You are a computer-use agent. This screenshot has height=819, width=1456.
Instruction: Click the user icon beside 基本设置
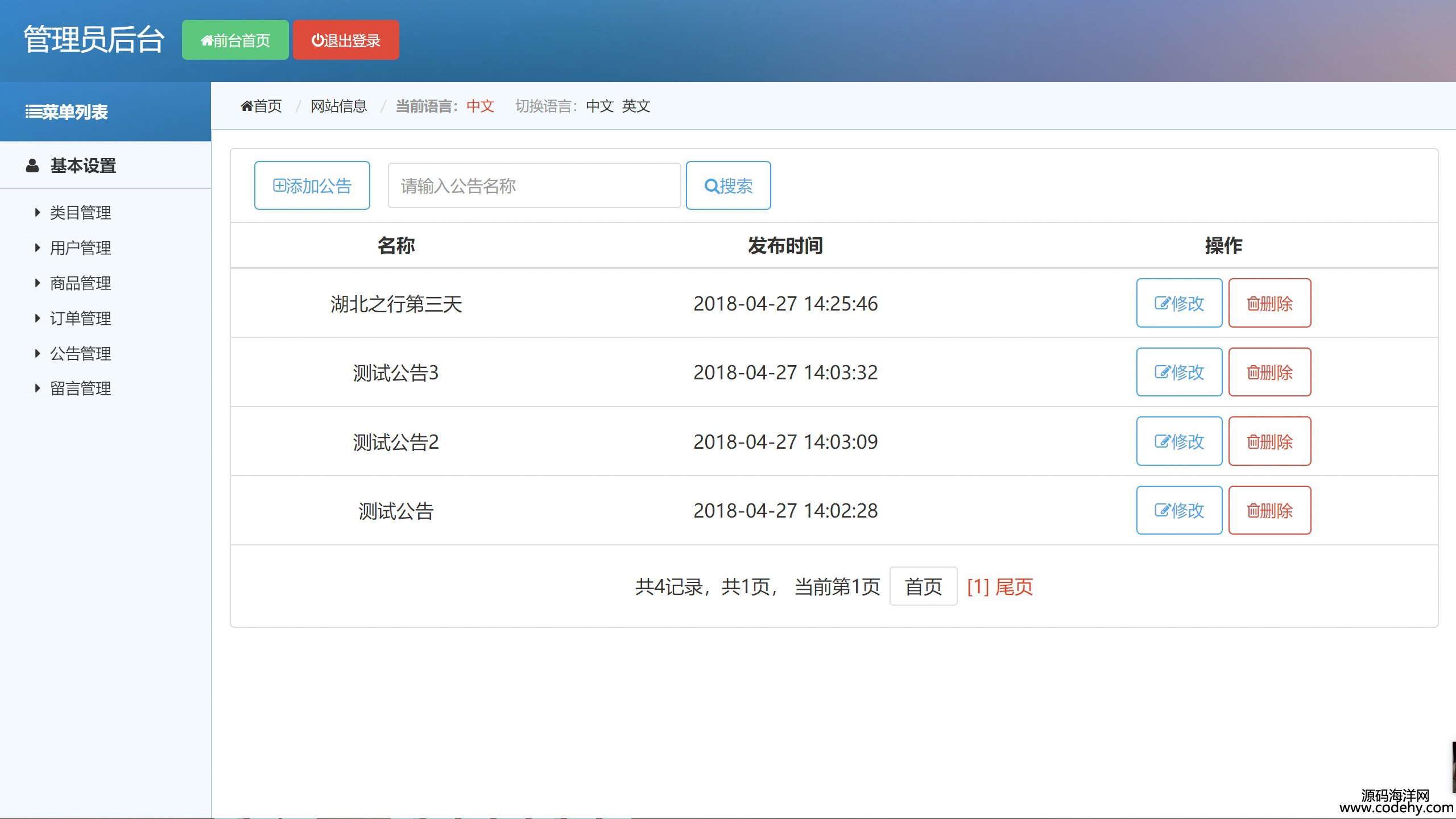32,166
